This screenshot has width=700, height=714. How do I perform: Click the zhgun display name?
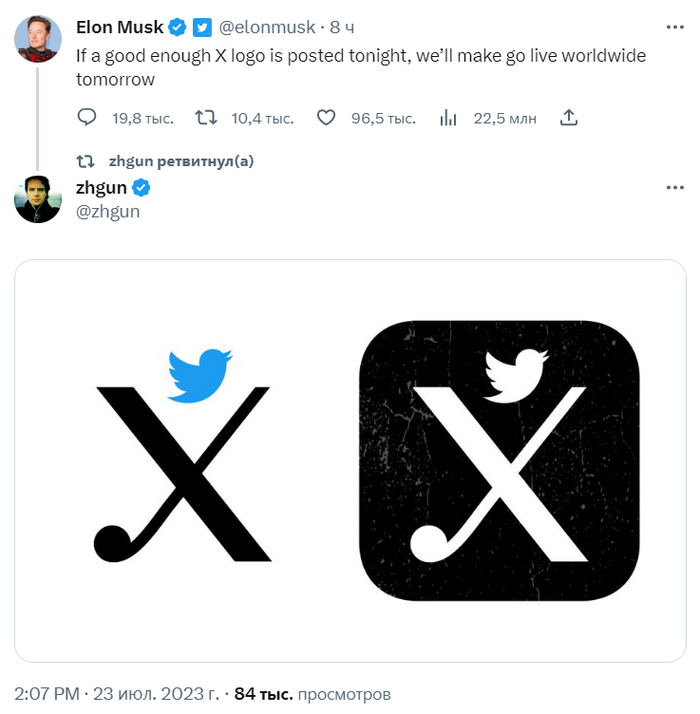point(102,187)
